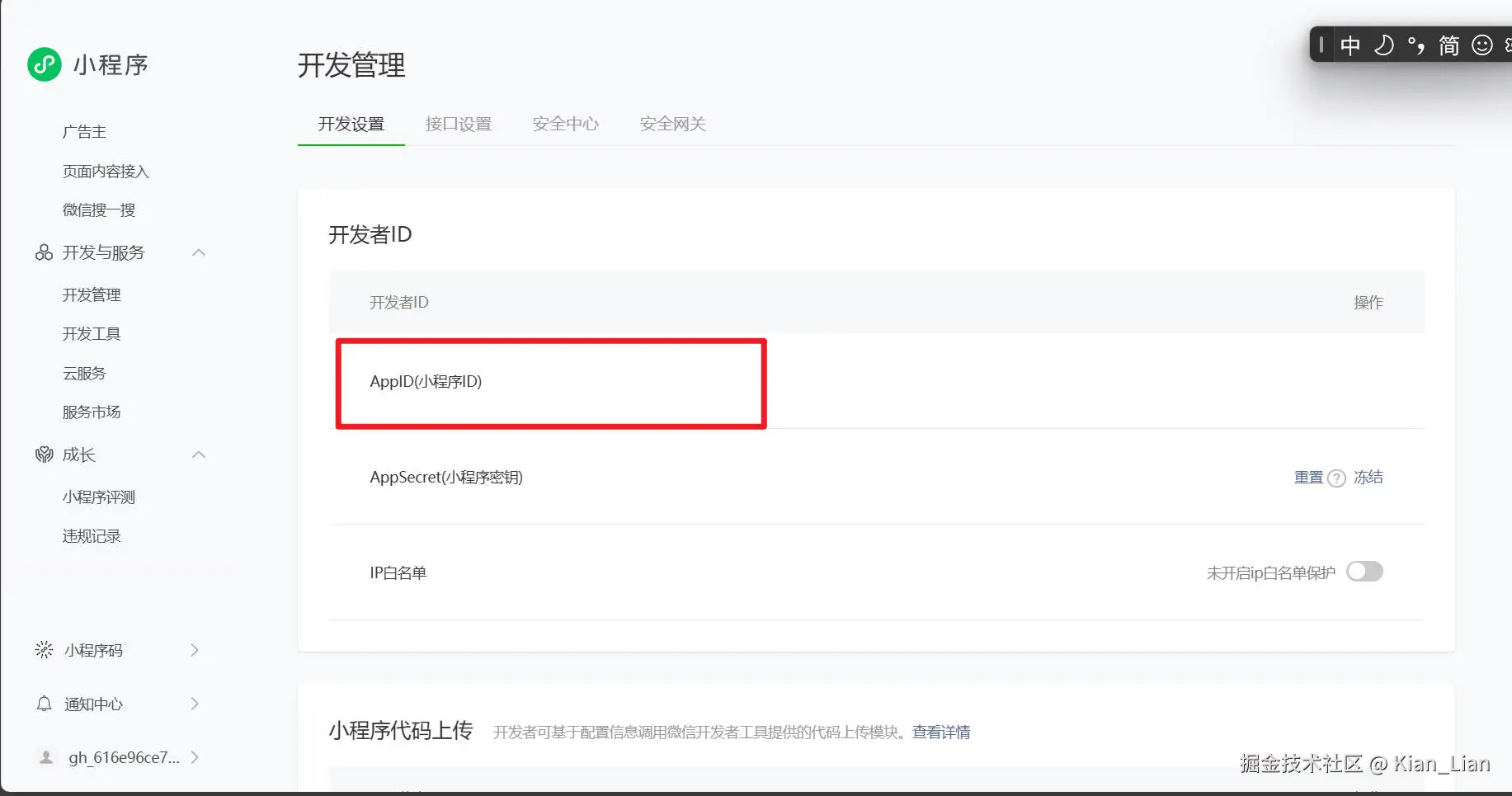
Task: Open 广告主 in the sidebar
Action: (84, 132)
